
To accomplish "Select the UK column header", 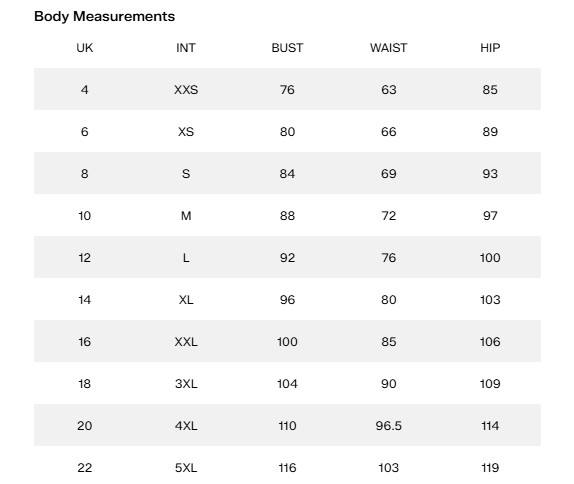I will [85, 48].
